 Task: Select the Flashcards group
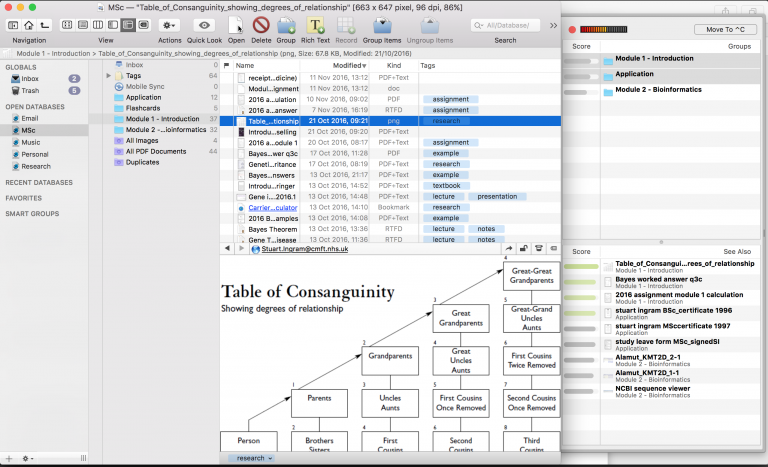coord(143,108)
